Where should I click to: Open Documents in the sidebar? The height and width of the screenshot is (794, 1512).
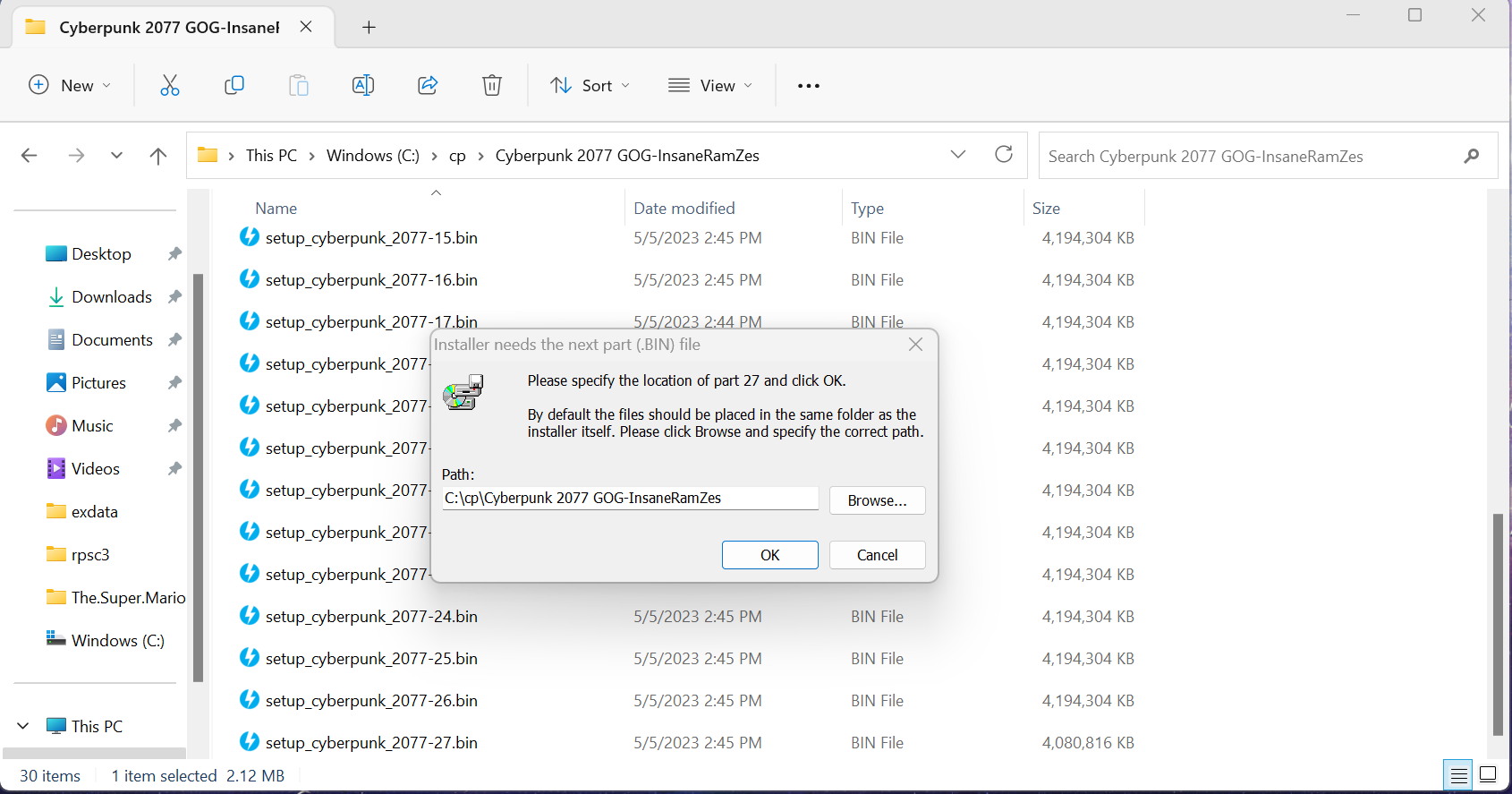(x=112, y=340)
